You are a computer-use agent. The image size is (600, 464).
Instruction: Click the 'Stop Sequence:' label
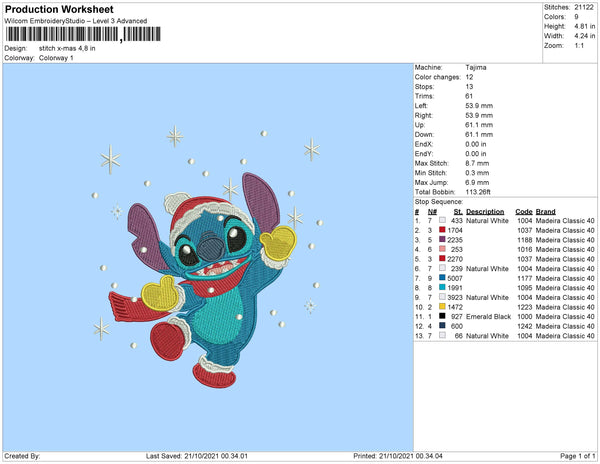coord(439,202)
